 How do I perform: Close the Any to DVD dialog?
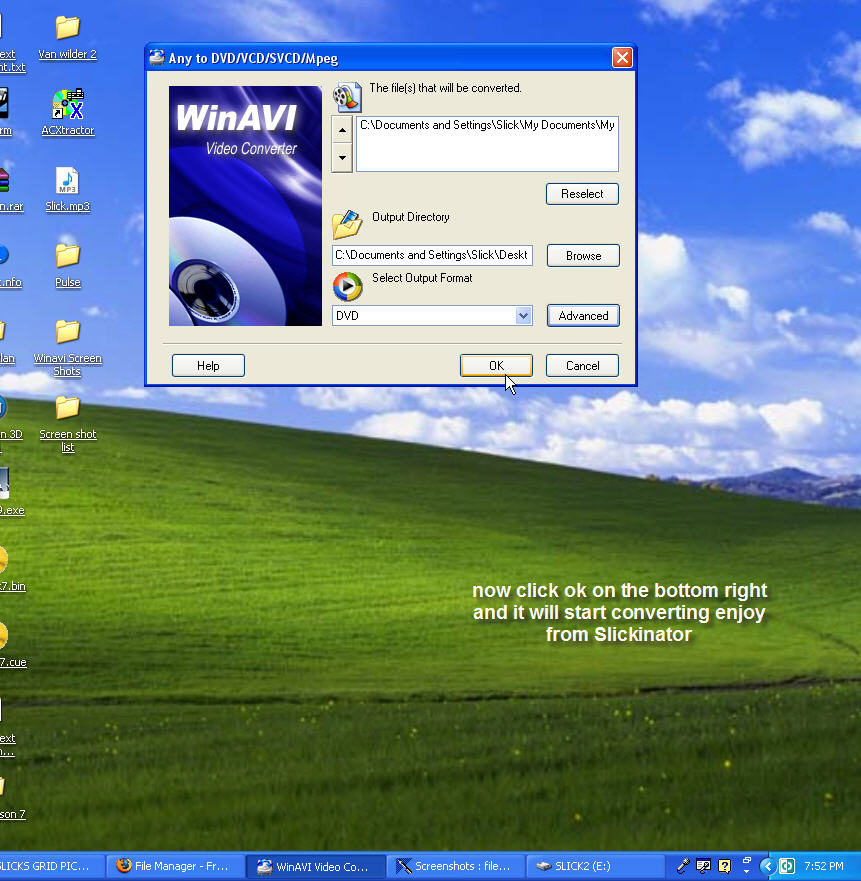click(622, 58)
